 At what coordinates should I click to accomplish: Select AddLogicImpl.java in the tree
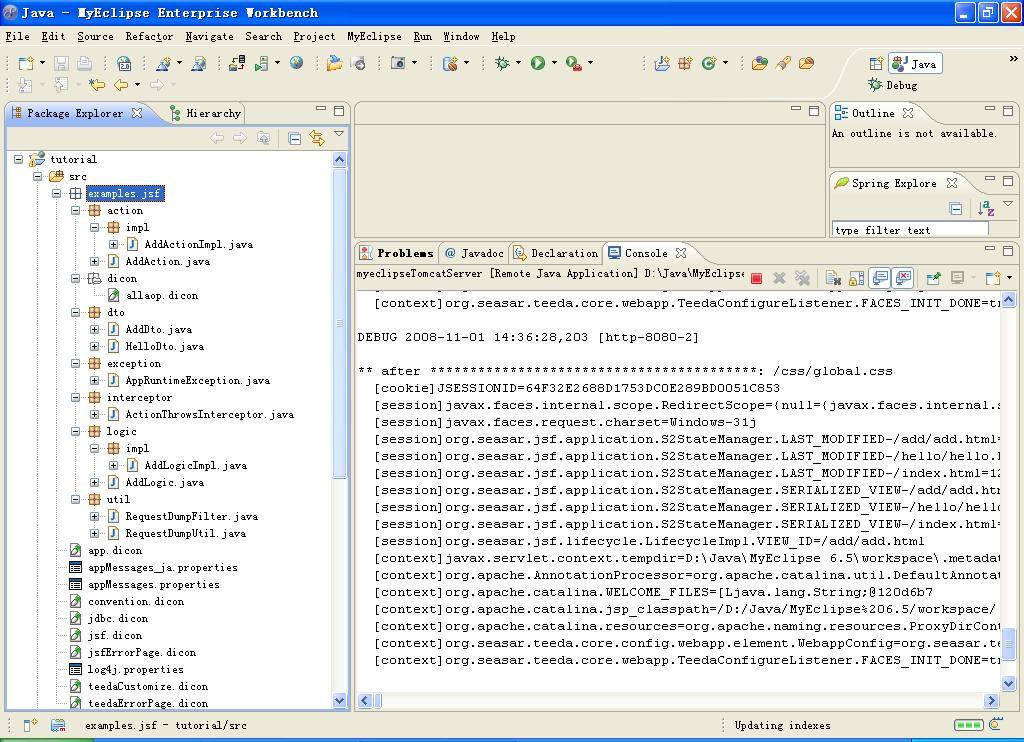pyautogui.click(x=195, y=465)
